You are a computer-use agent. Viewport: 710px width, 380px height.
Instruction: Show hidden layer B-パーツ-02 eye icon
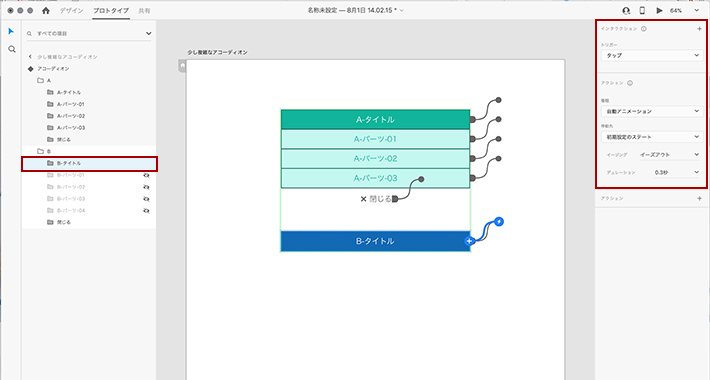point(146,187)
